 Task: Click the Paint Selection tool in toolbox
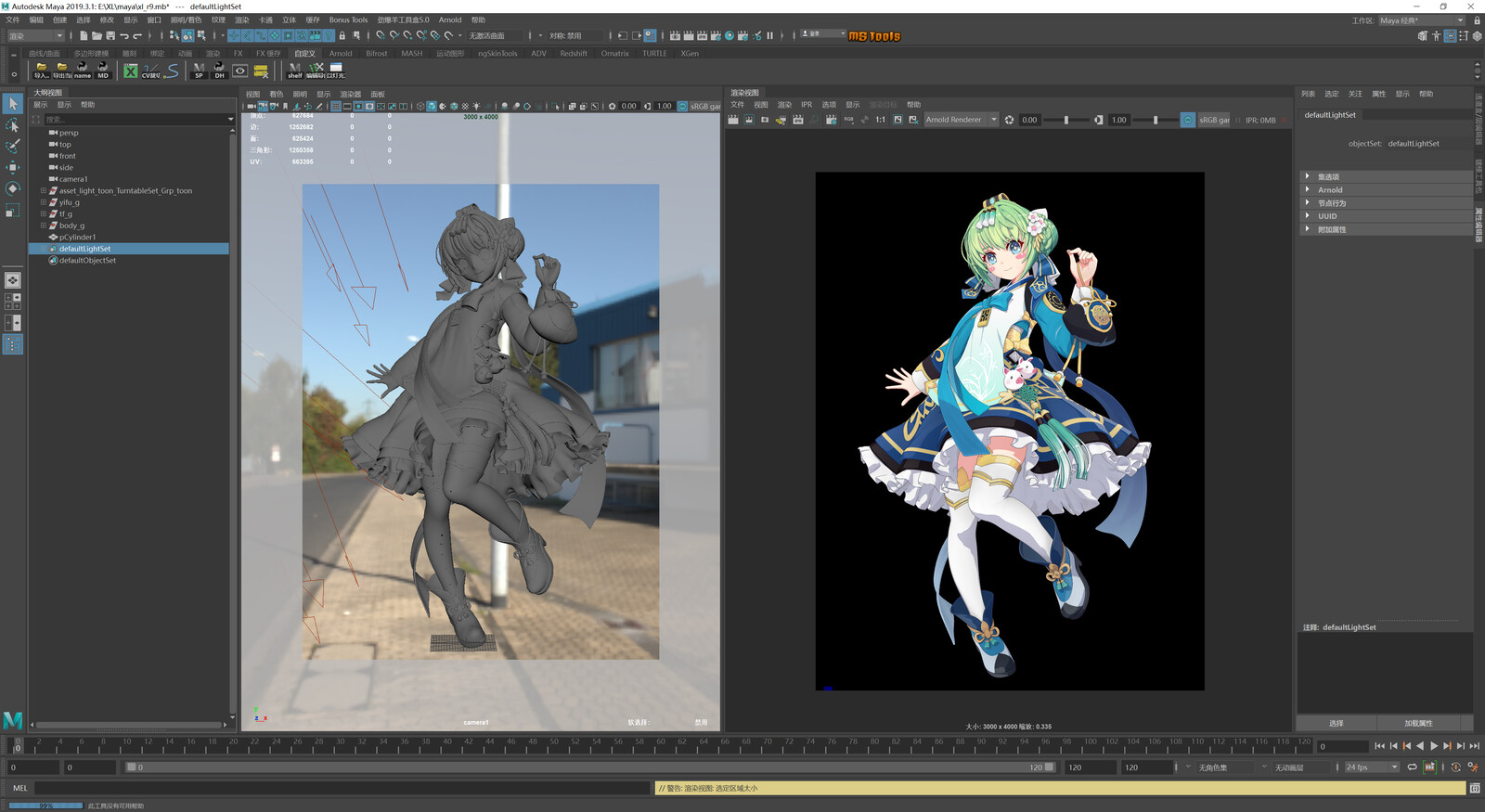12,146
